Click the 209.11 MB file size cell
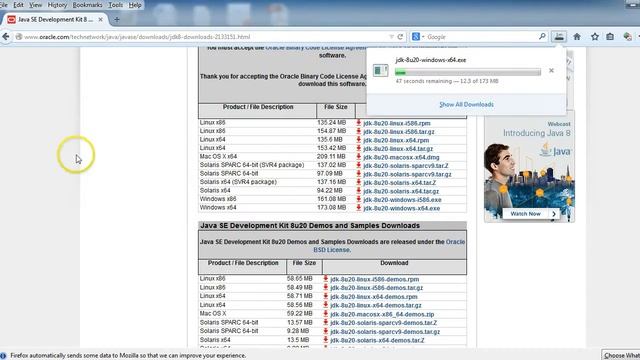This screenshot has width=640, height=360. pyautogui.click(x=331, y=157)
